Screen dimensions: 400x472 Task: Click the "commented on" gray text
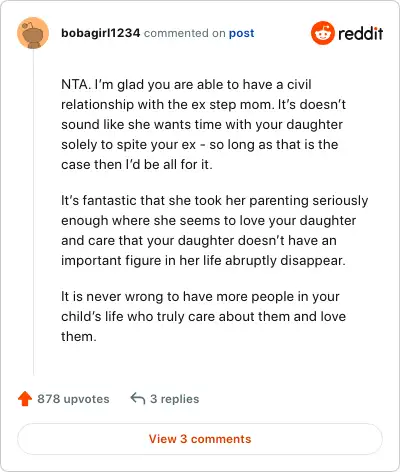[184, 33]
